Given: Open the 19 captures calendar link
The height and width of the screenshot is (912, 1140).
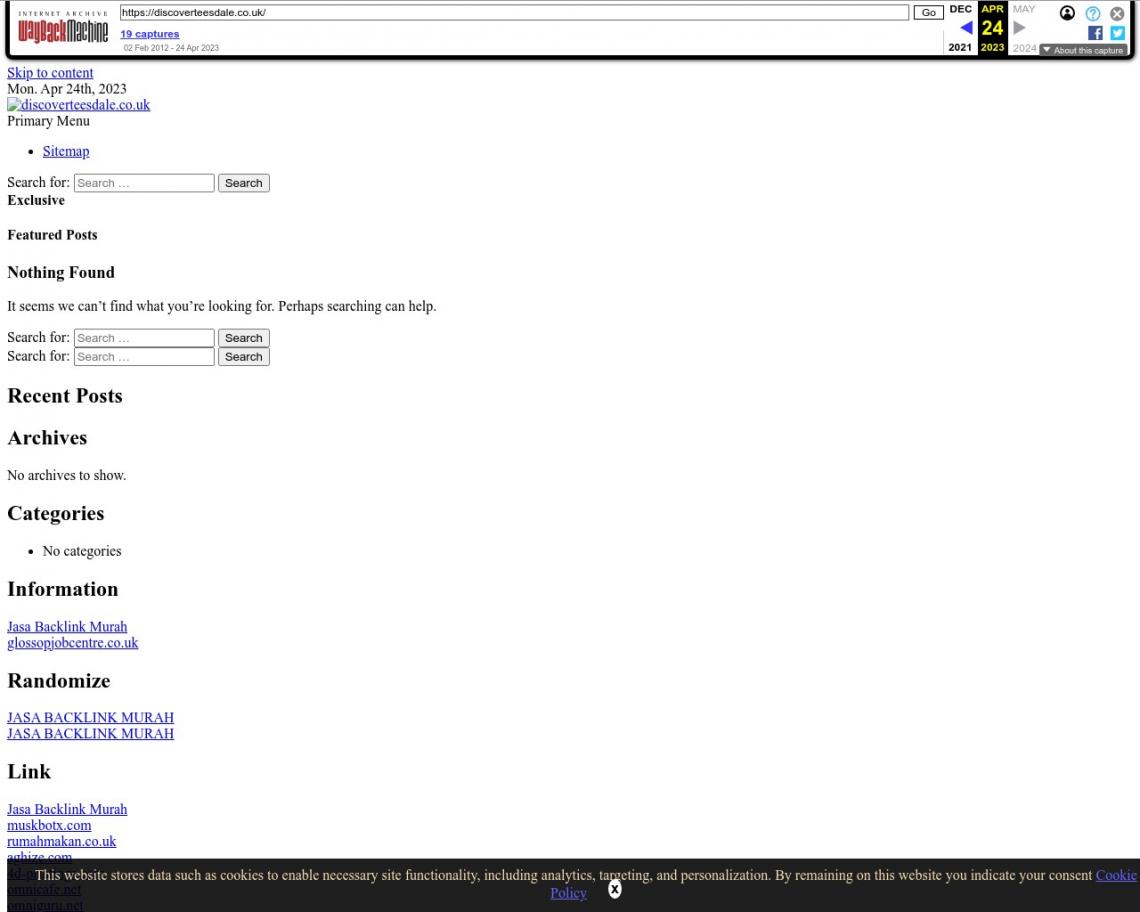Looking at the screenshot, I should point(150,34).
